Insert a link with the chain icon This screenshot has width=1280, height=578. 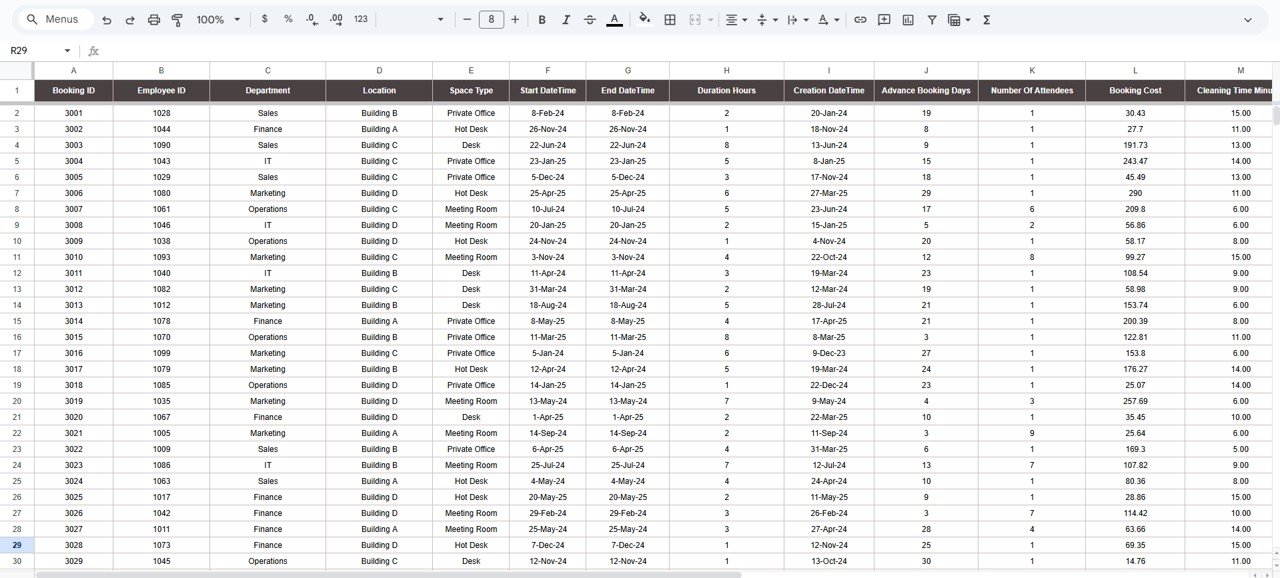point(860,20)
